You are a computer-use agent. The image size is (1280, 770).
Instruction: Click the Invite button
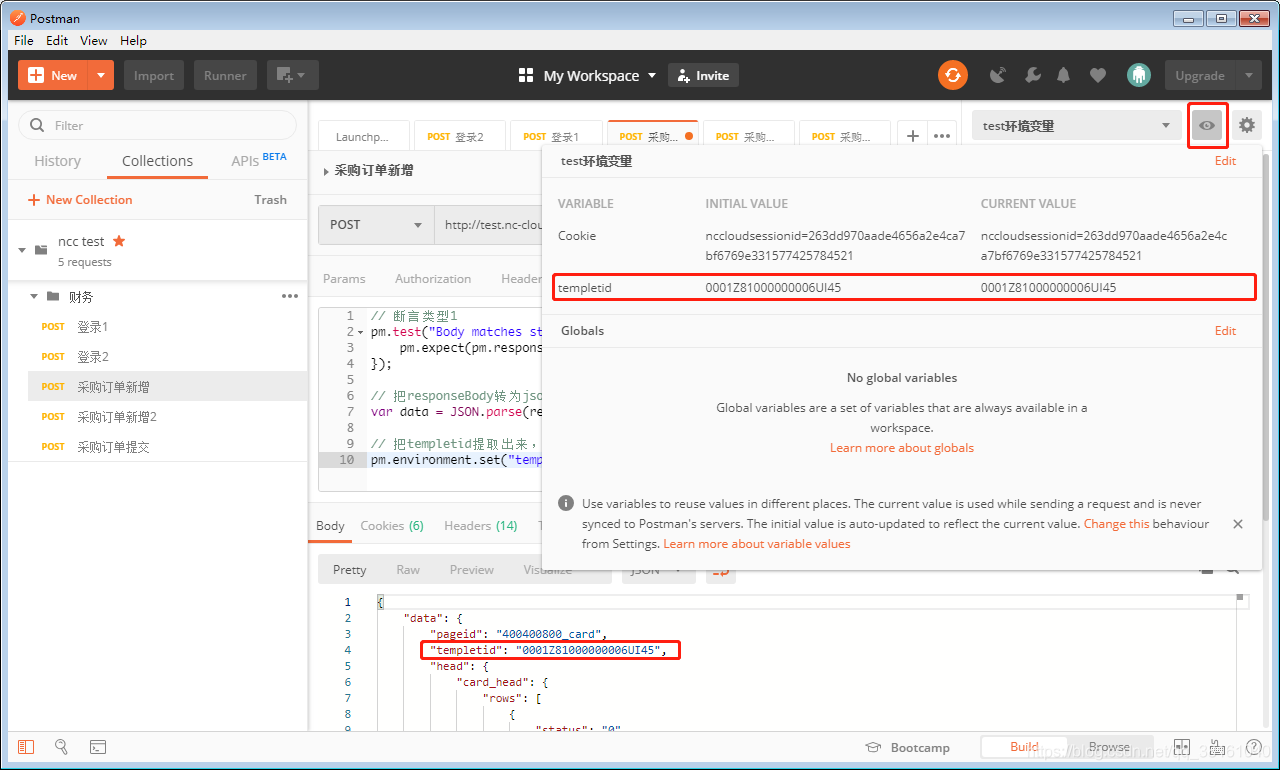coord(703,75)
